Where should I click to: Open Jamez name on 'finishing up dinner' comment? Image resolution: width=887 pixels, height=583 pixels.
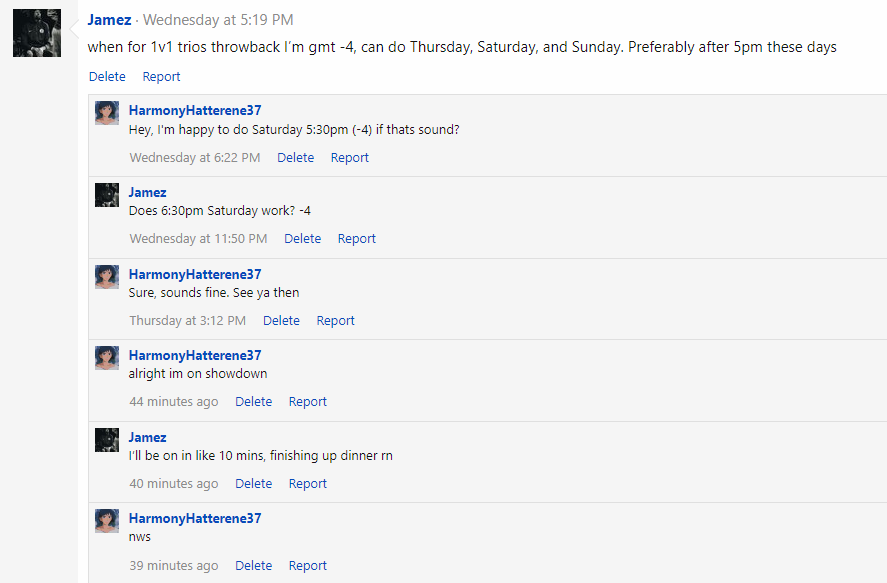(x=147, y=438)
